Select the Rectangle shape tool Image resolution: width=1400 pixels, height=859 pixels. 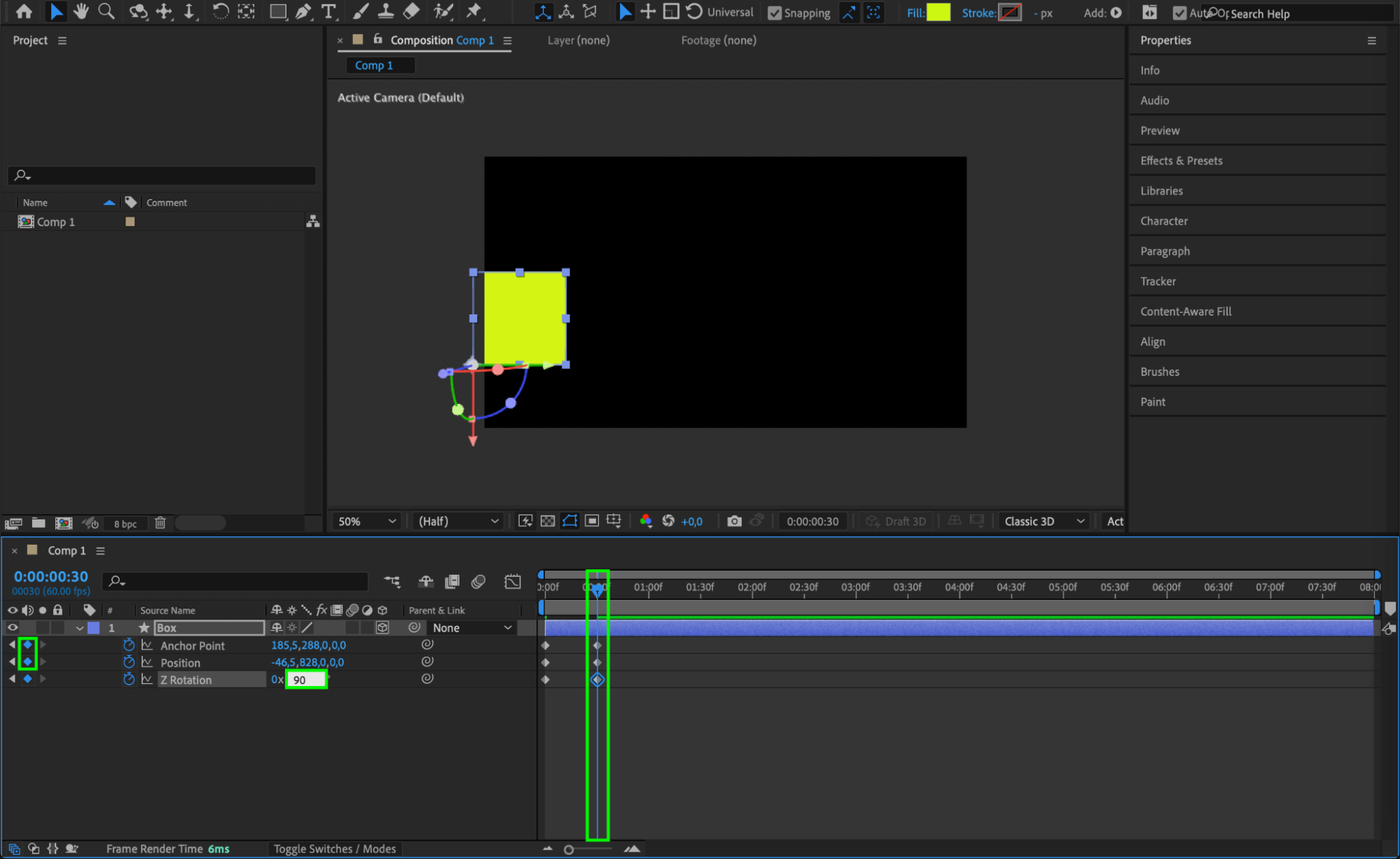[278, 11]
